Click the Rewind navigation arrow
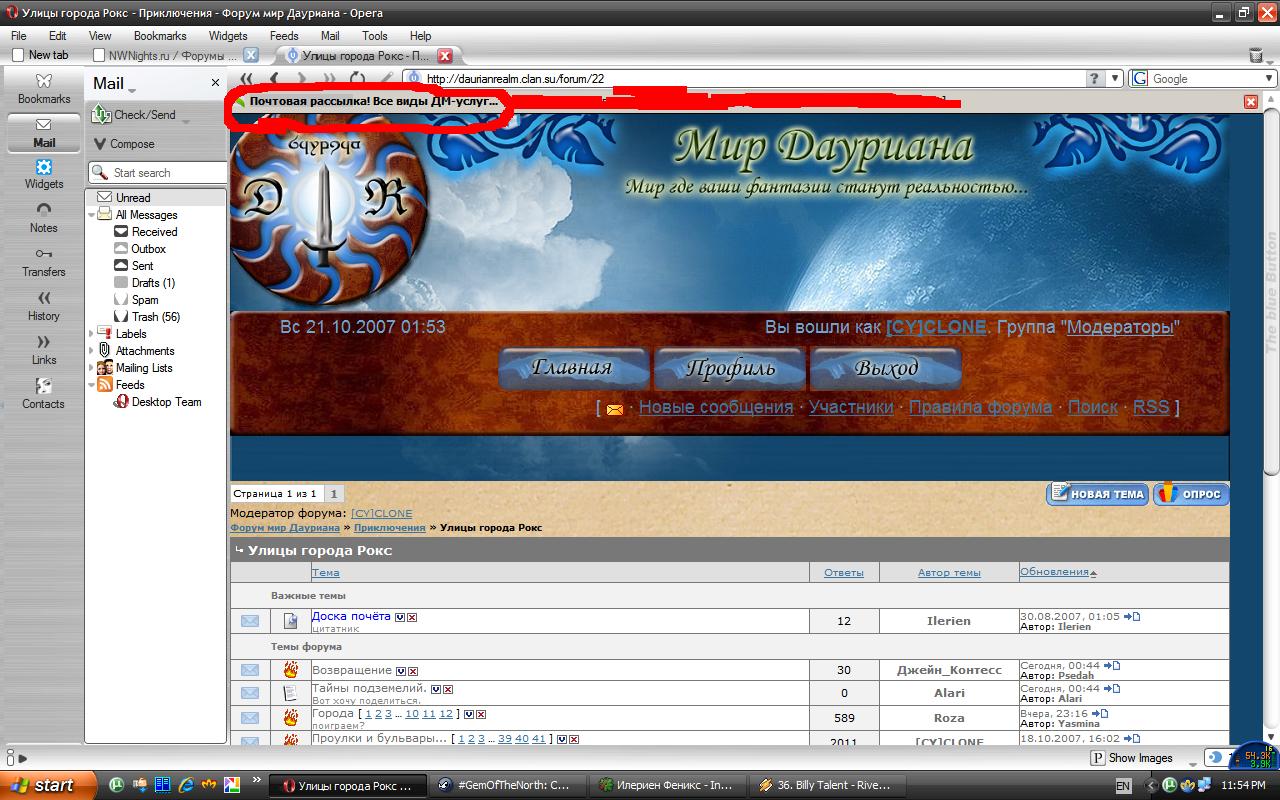The width and height of the screenshot is (1280, 800). [x=246, y=78]
